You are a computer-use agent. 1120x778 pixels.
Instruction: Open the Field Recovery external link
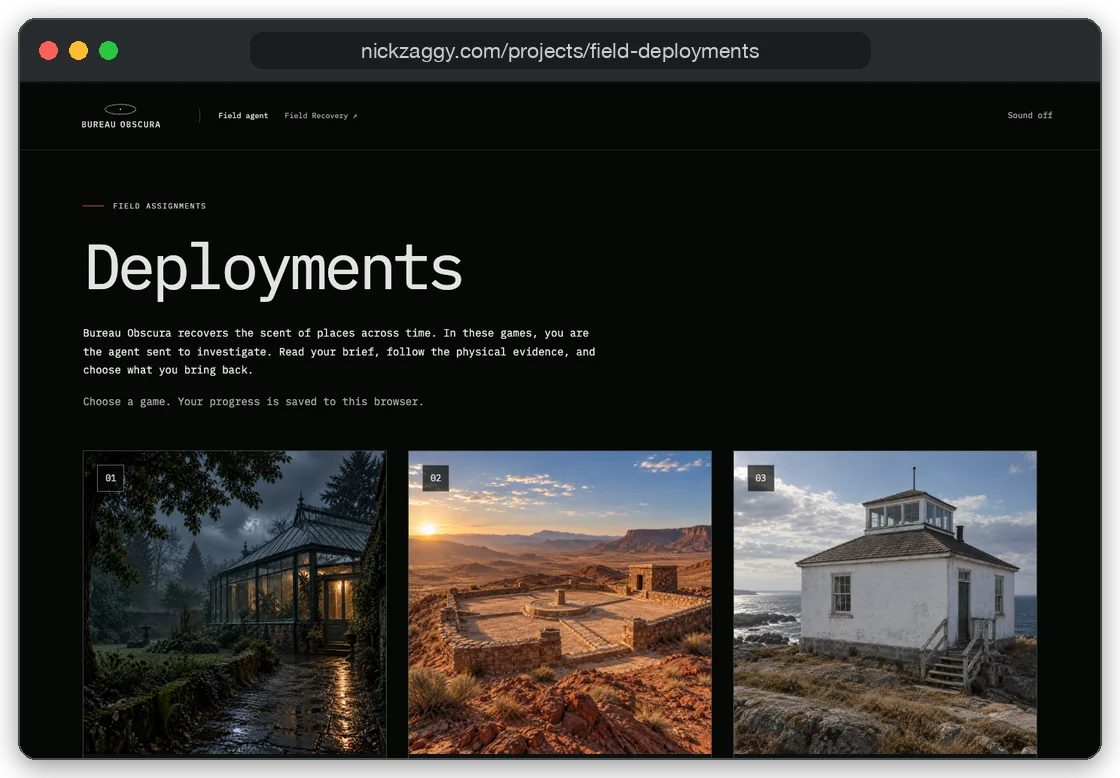pos(321,115)
